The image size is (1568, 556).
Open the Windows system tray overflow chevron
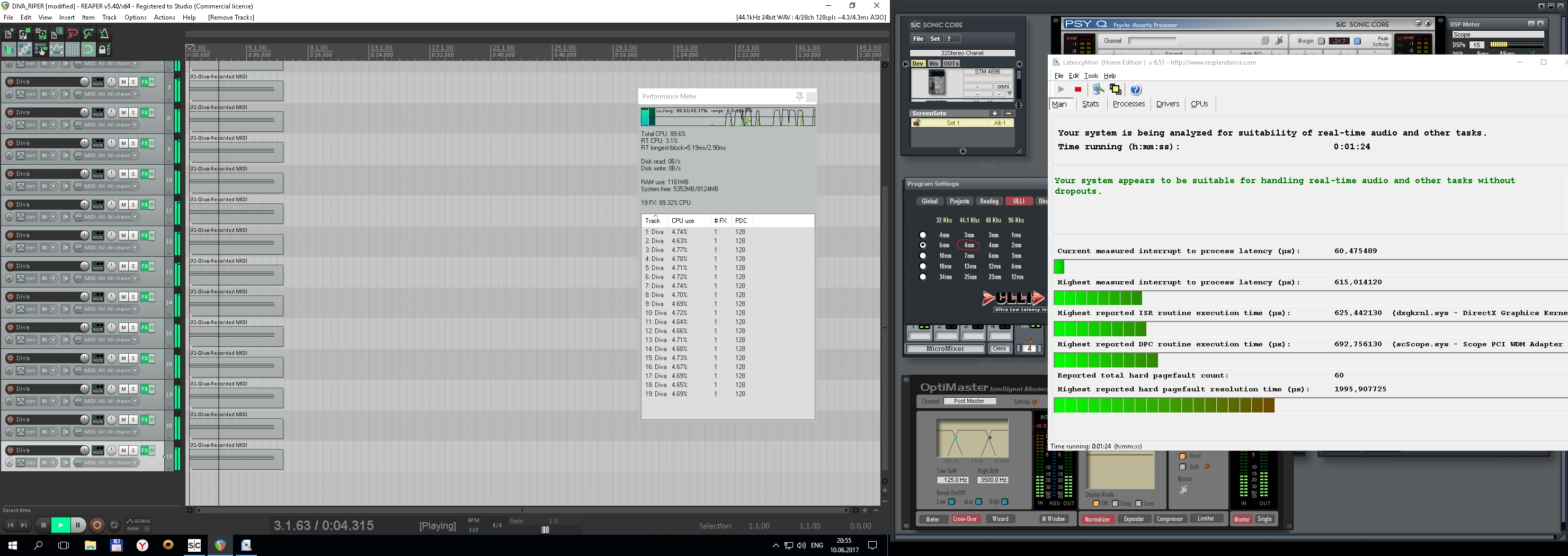tap(776, 545)
